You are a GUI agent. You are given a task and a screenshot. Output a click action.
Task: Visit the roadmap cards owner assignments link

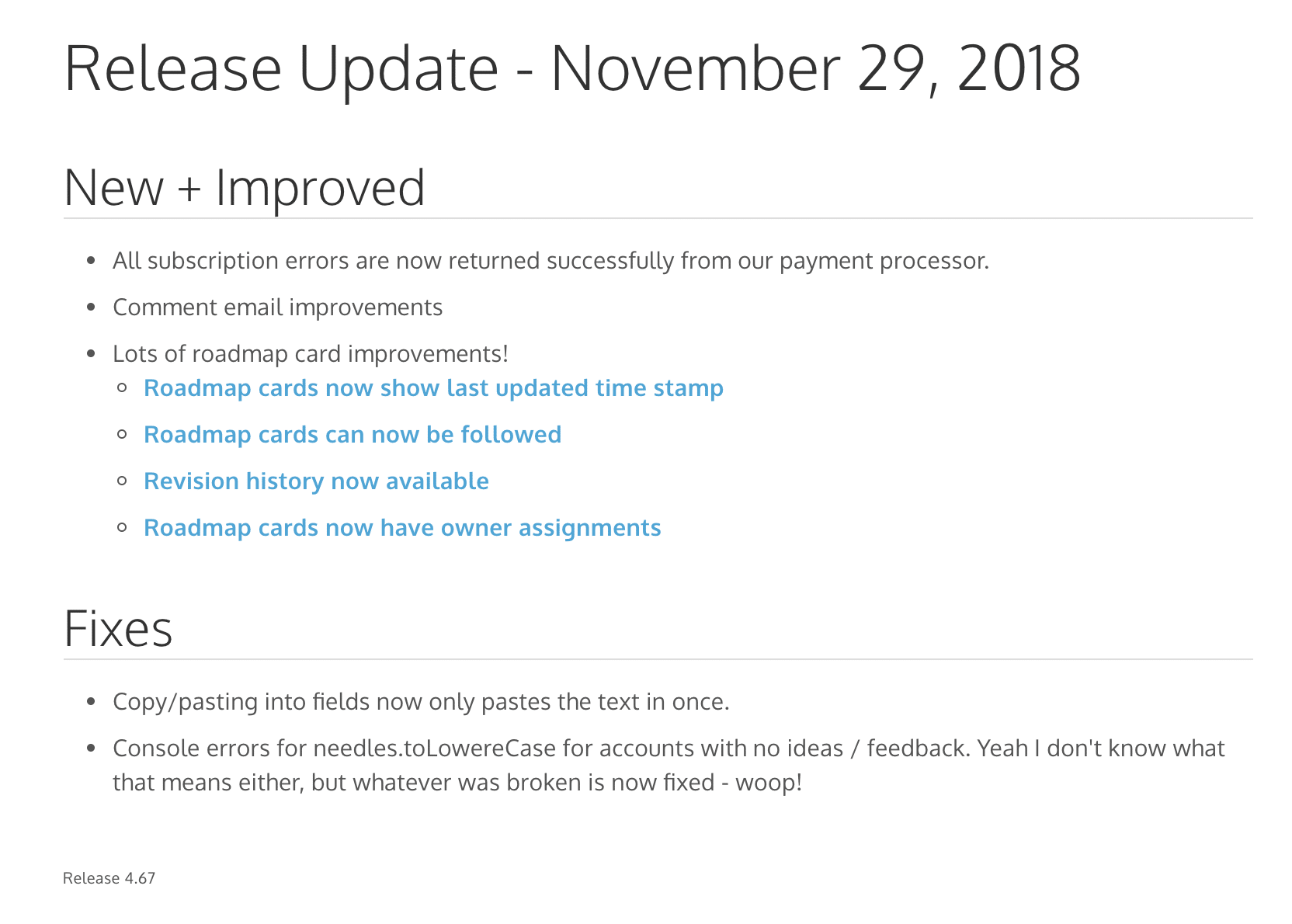point(402,528)
